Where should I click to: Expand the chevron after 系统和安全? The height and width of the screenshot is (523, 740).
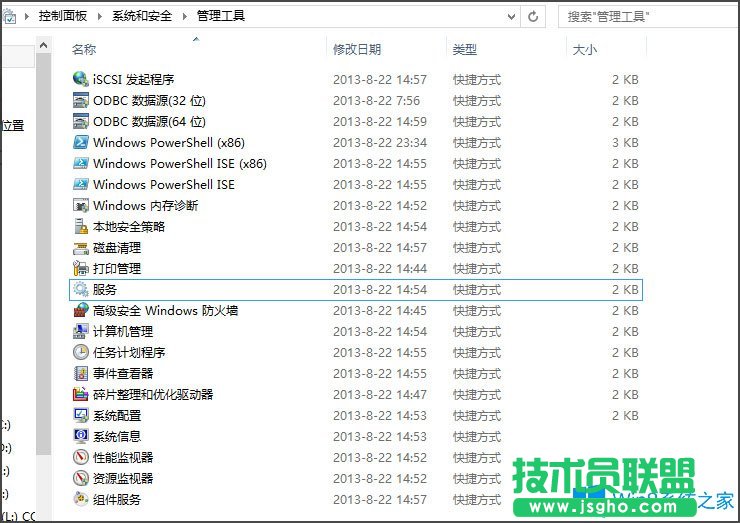point(185,17)
